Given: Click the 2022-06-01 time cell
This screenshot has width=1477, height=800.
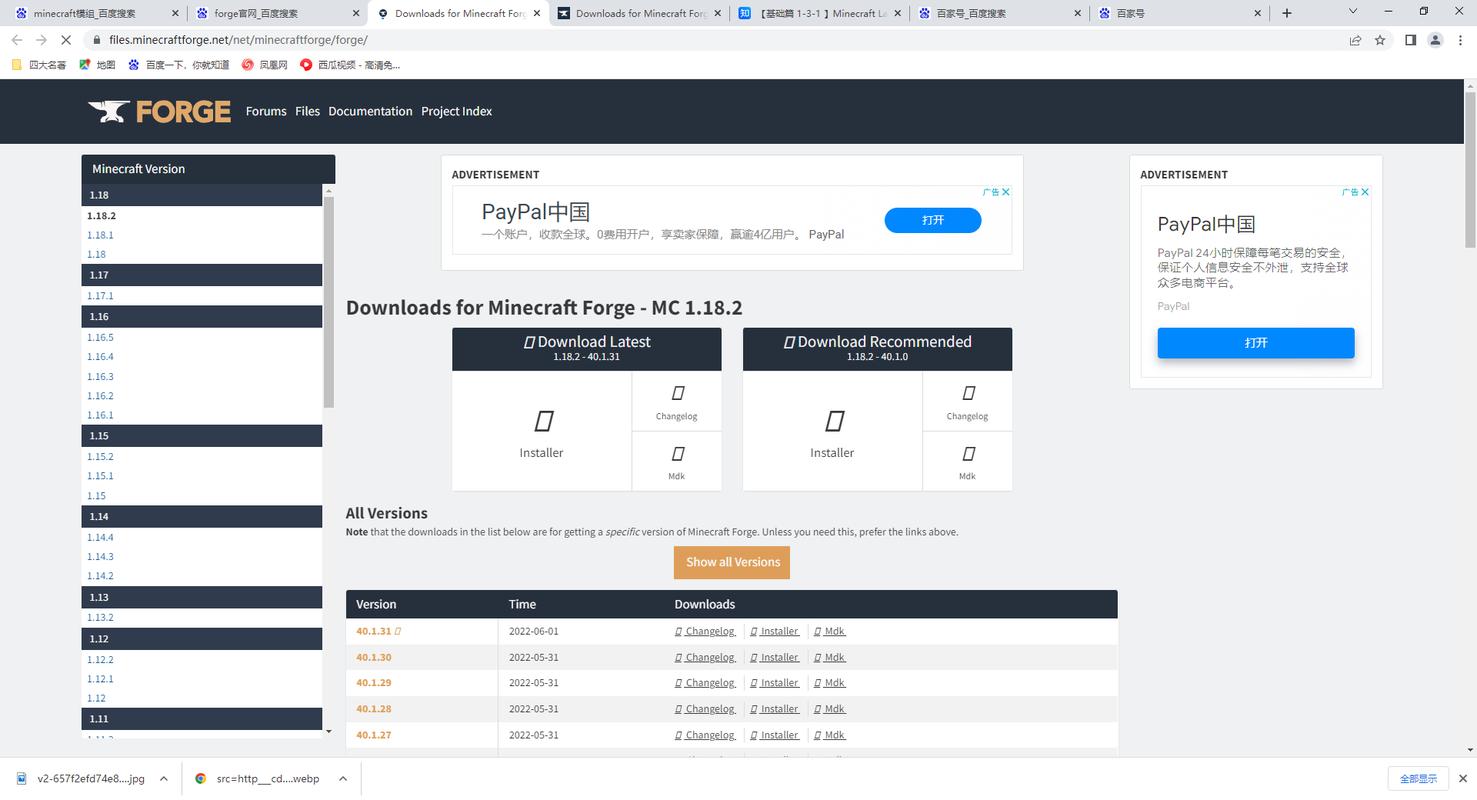Looking at the screenshot, I should coord(534,631).
